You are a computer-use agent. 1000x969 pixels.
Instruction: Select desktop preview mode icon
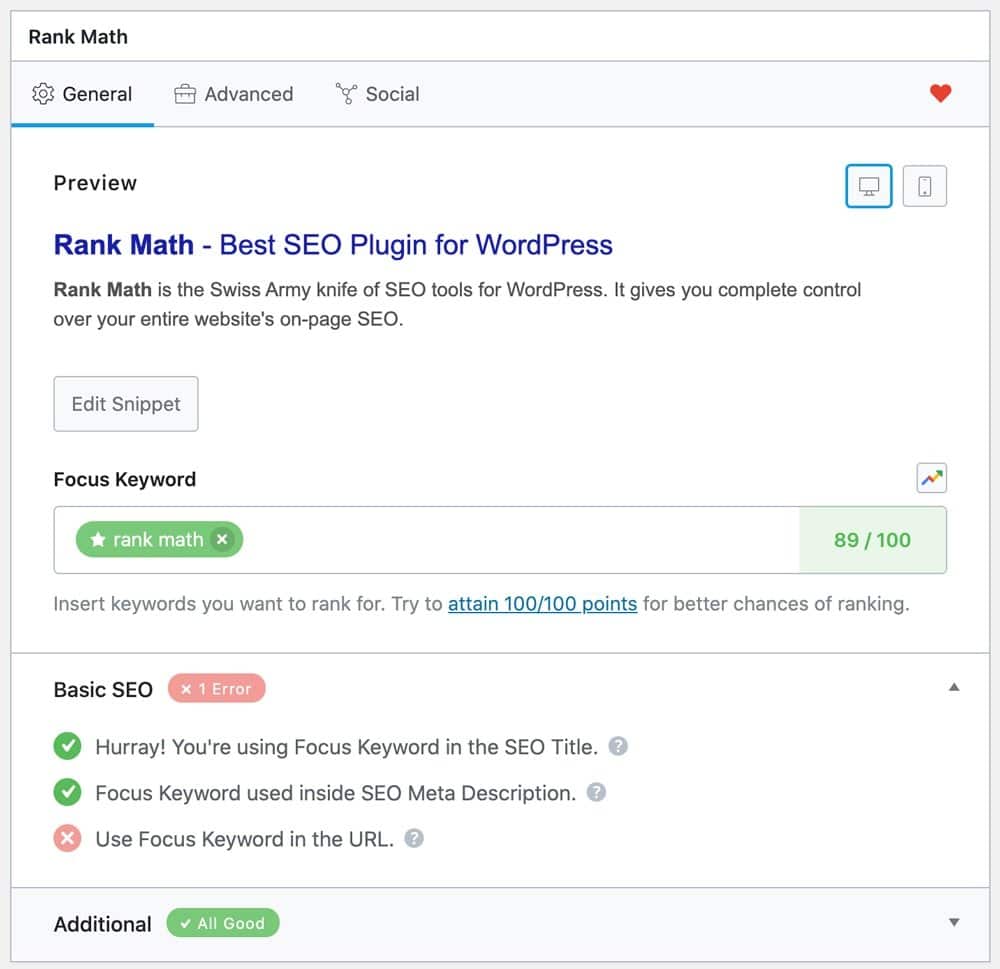coord(869,186)
